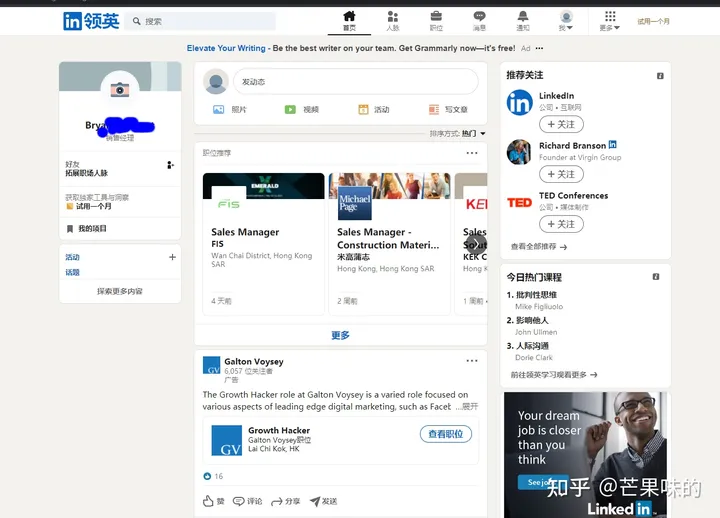Open the Your dream job LinkedIn ad banner

[585, 455]
